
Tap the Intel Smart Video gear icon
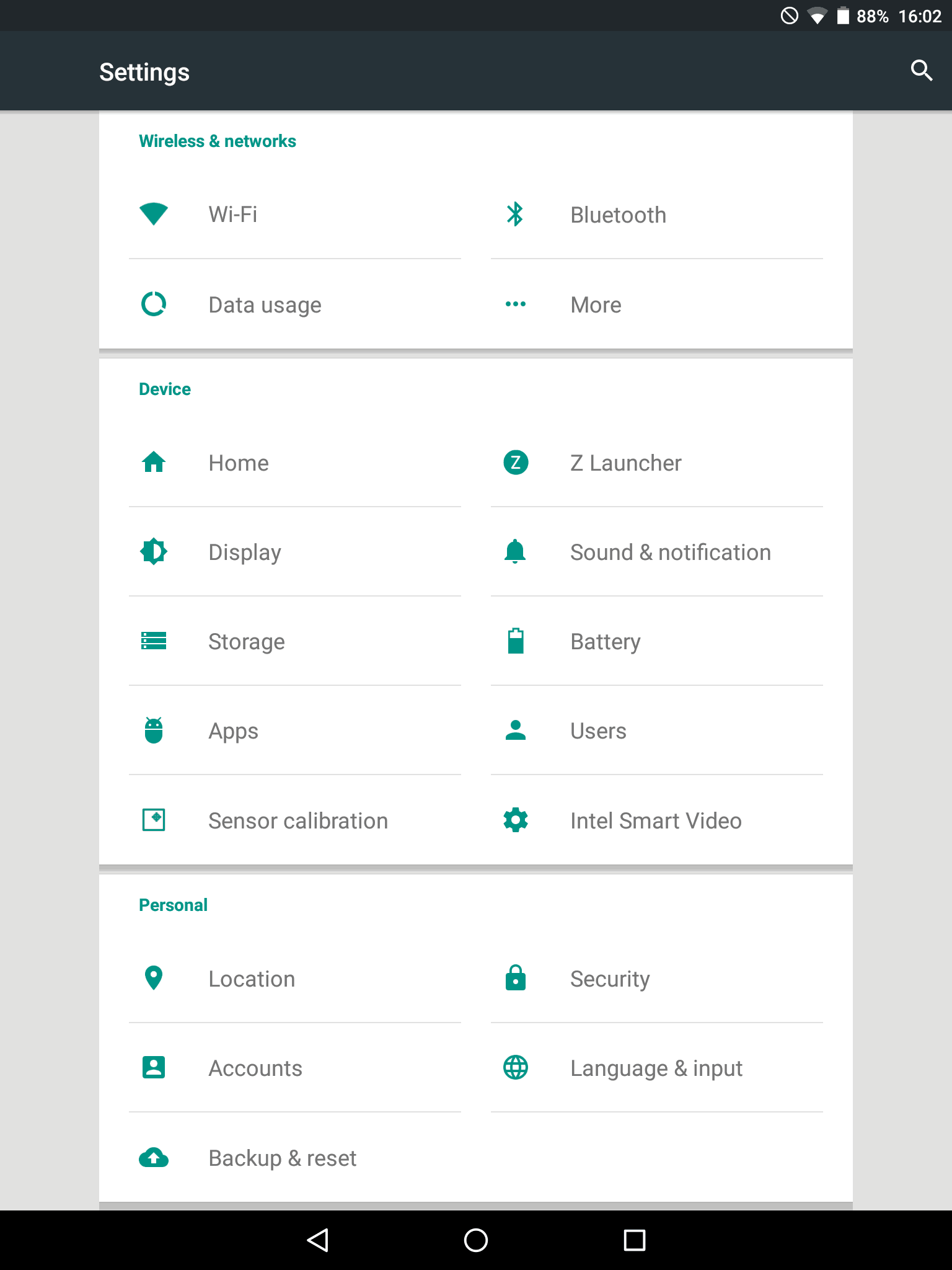point(515,820)
